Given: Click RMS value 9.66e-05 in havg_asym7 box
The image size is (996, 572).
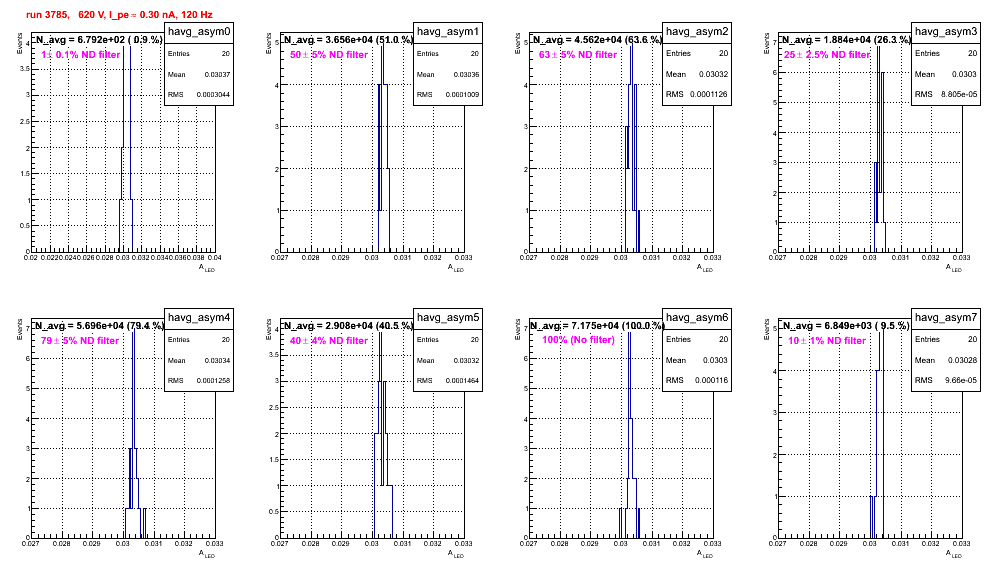Looking at the screenshot, I should tap(962, 380).
